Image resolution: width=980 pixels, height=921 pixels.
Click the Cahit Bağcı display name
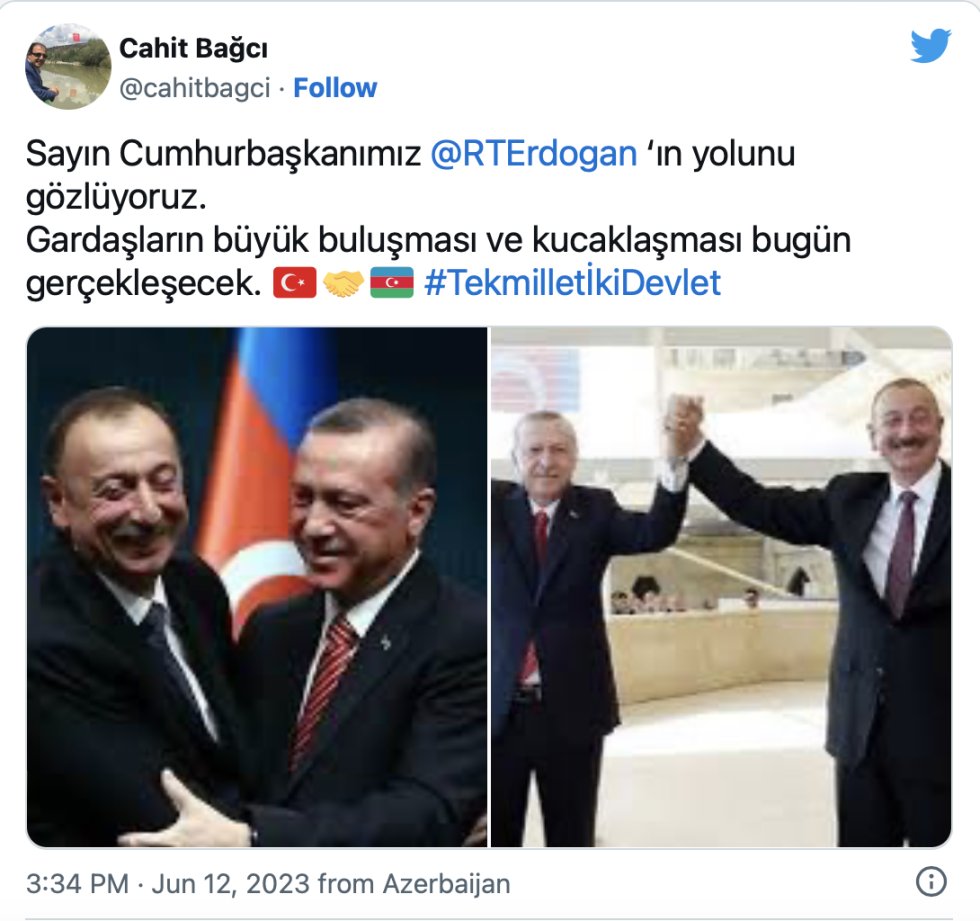[x=193, y=48]
